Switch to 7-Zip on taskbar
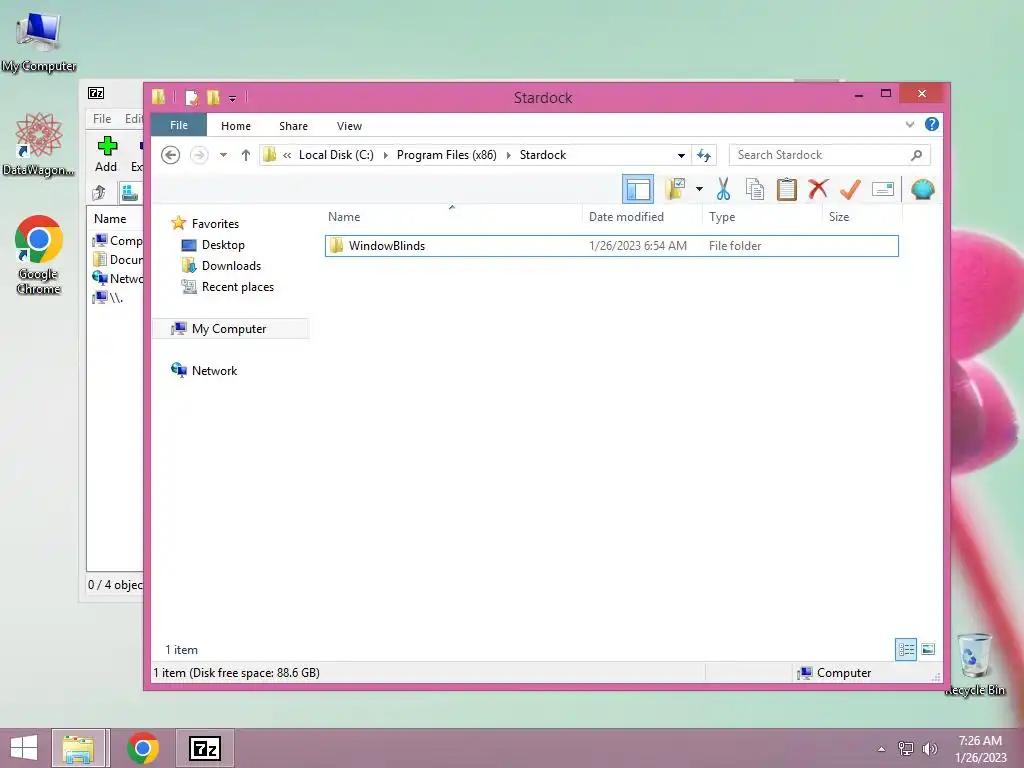 tap(204, 748)
